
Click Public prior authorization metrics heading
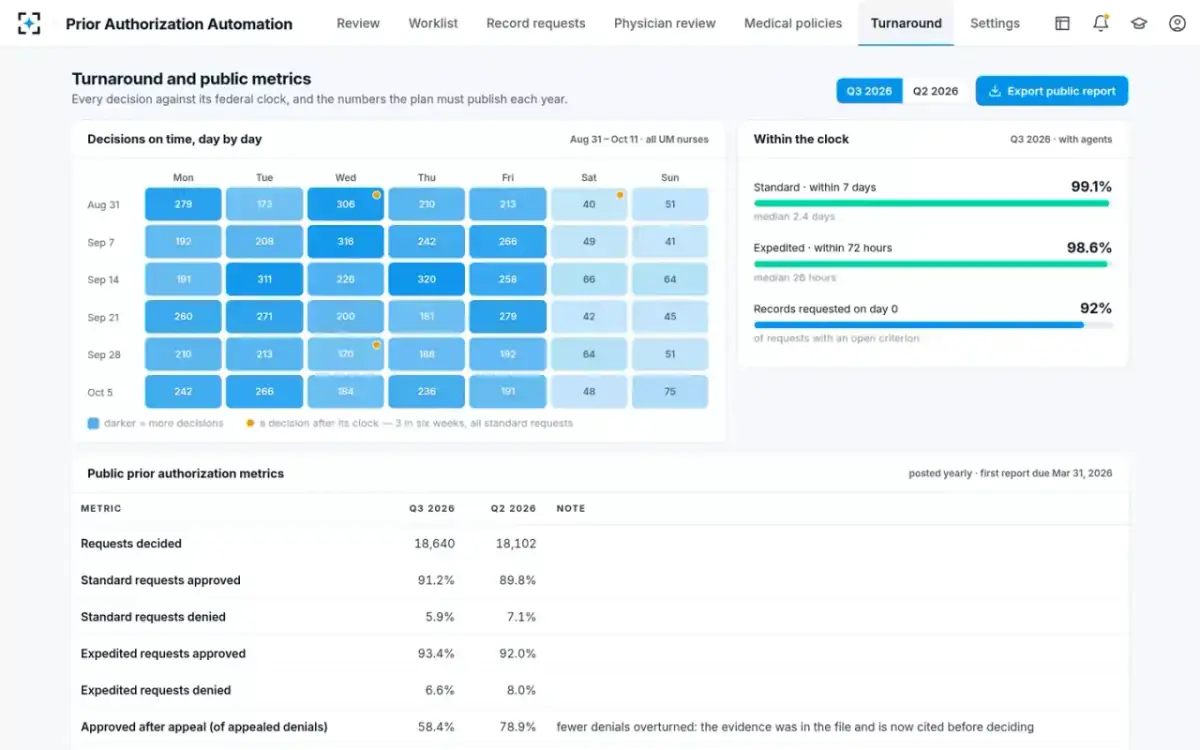185,473
